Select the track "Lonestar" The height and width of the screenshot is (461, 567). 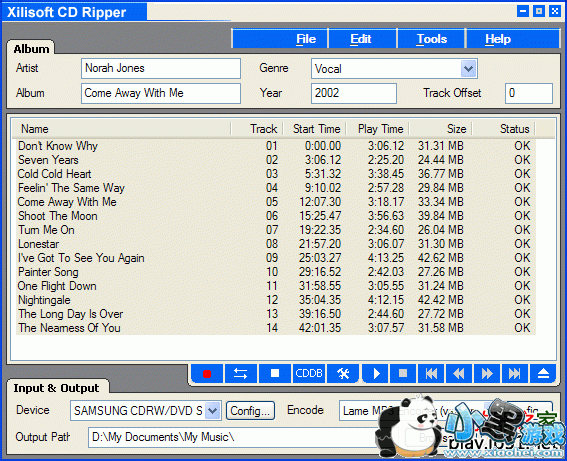(276, 244)
